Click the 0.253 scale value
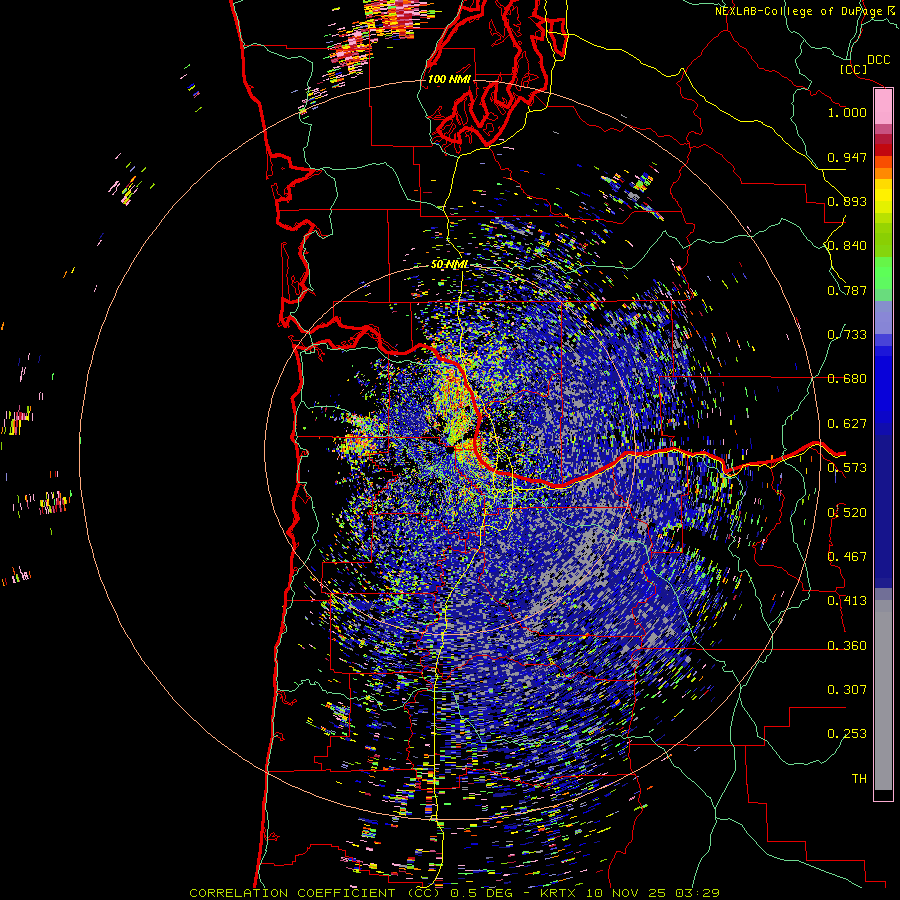 pyautogui.click(x=847, y=734)
